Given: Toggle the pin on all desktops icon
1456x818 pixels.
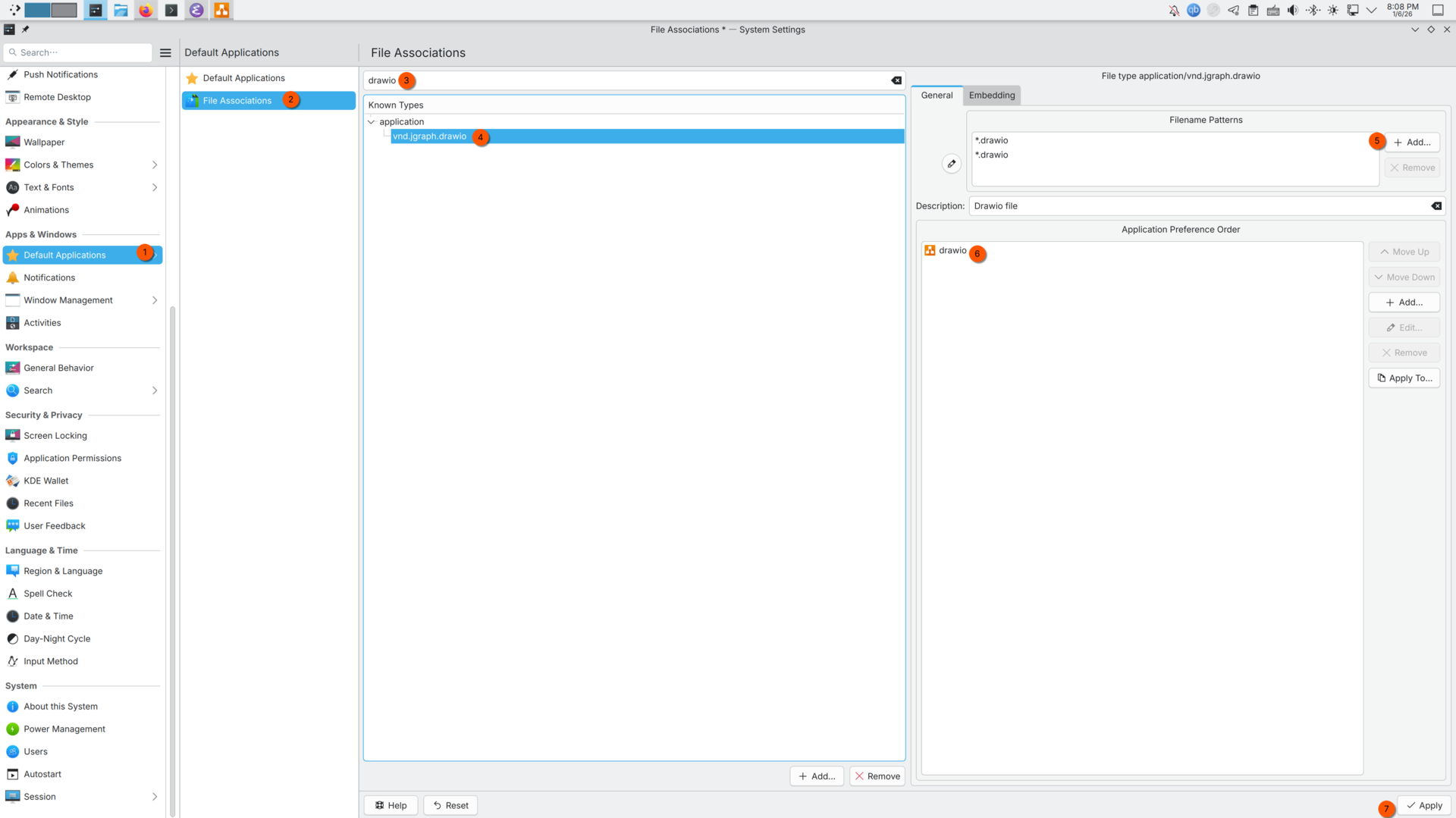Looking at the screenshot, I should tap(25, 30).
